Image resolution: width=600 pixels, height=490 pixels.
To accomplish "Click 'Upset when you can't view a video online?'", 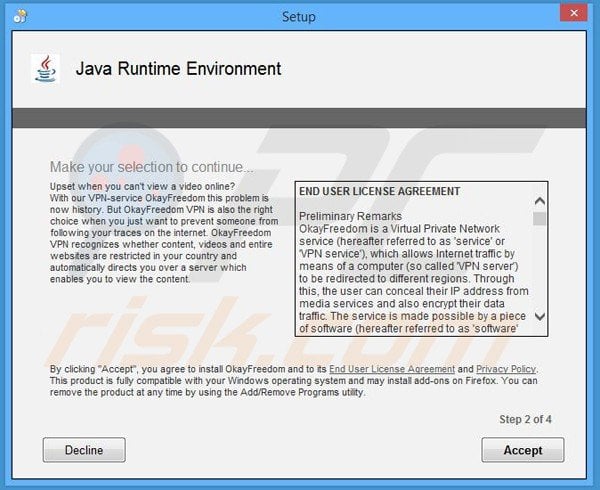I will [x=142, y=186].
